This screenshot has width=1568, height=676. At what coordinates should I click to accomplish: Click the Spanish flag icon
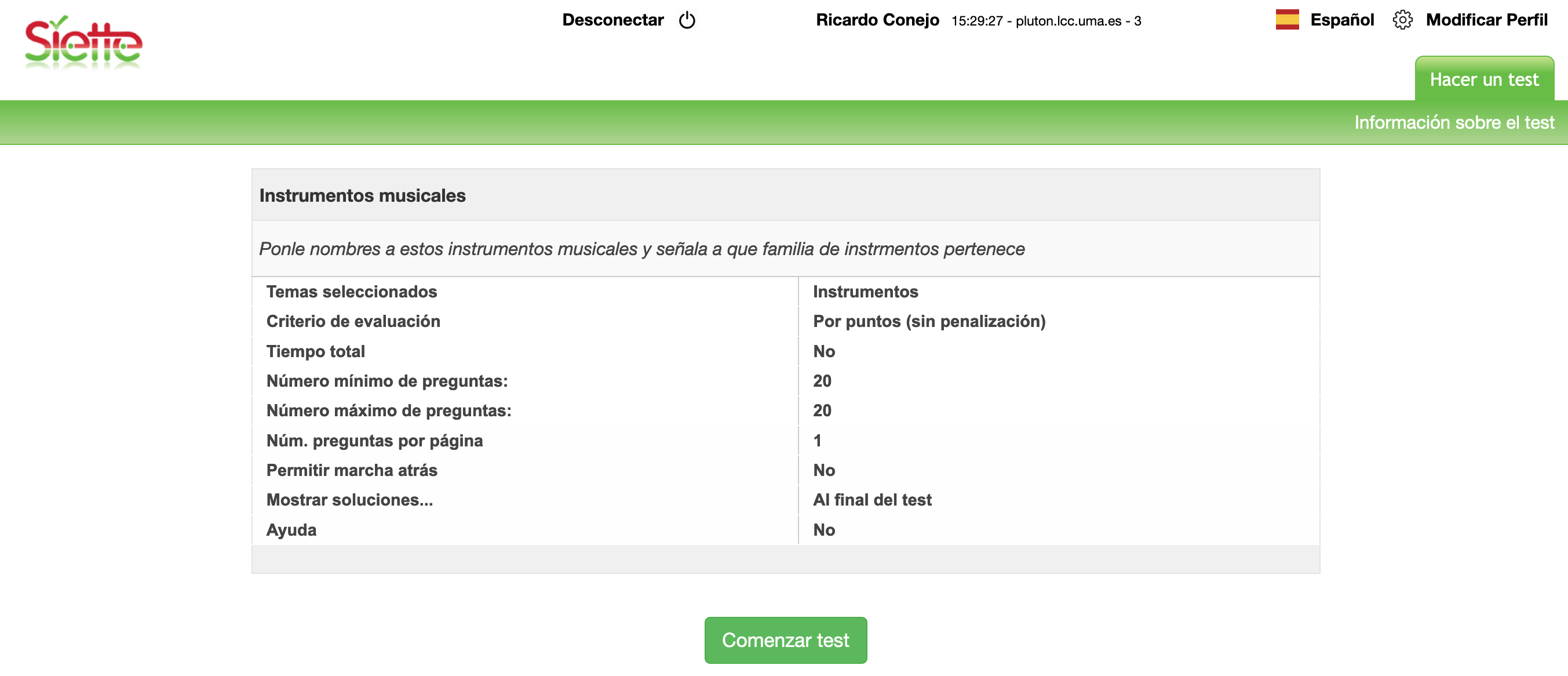tap(1287, 20)
